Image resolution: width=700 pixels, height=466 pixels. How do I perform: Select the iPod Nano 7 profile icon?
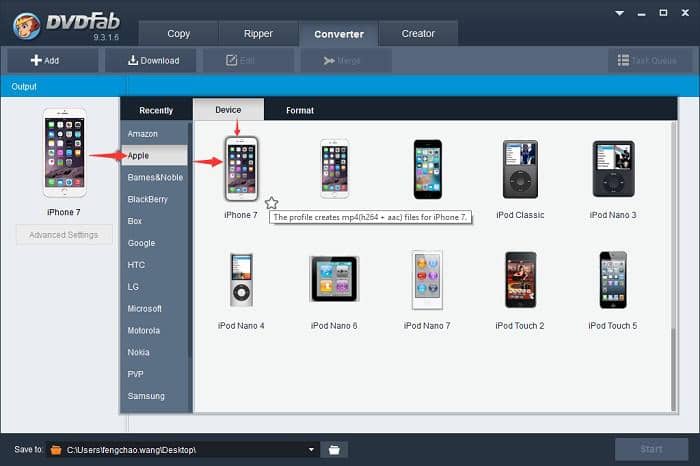[x=427, y=280]
